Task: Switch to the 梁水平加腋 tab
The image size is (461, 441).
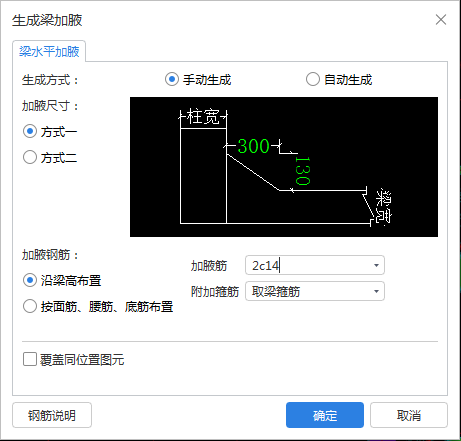Action: (x=49, y=51)
